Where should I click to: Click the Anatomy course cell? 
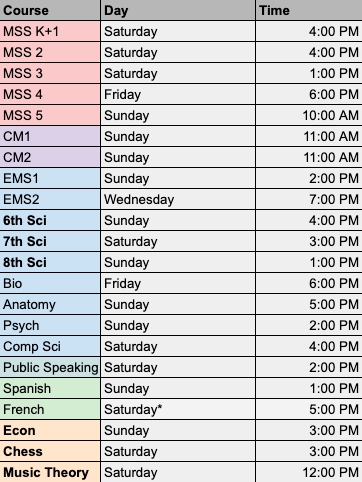pyautogui.click(x=50, y=304)
